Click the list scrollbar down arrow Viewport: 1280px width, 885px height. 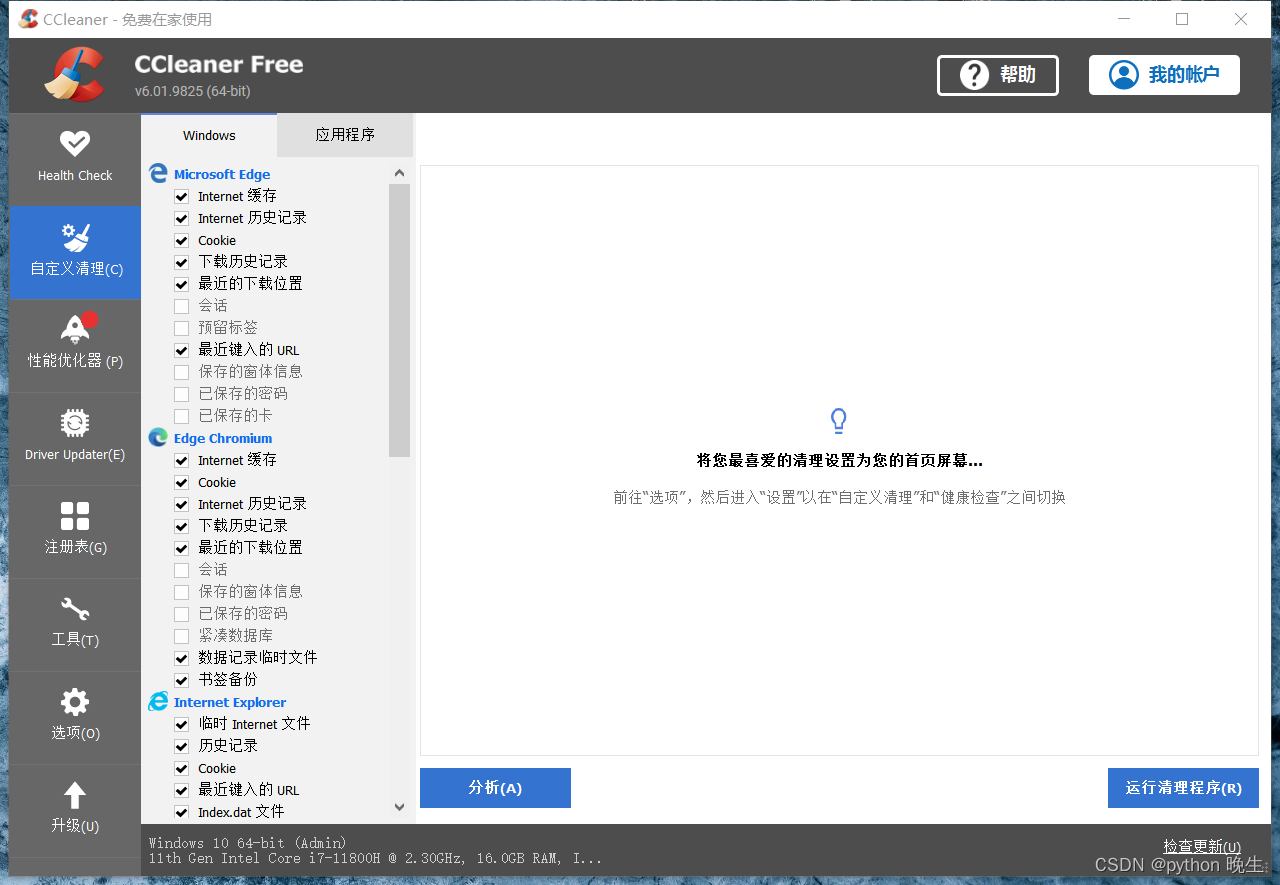point(400,807)
